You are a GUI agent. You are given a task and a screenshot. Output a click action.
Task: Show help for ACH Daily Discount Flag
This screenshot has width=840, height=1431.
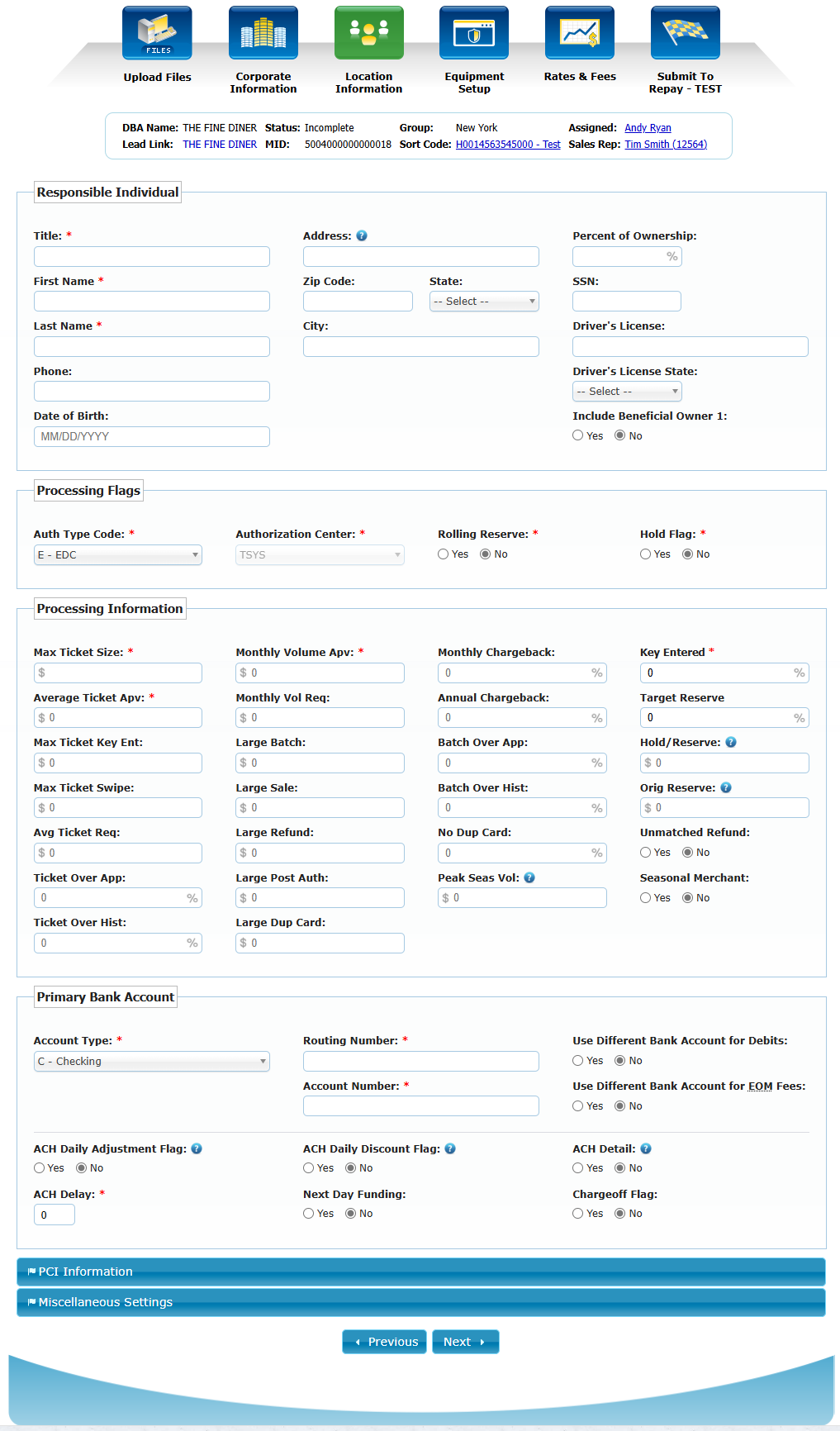click(x=450, y=1148)
